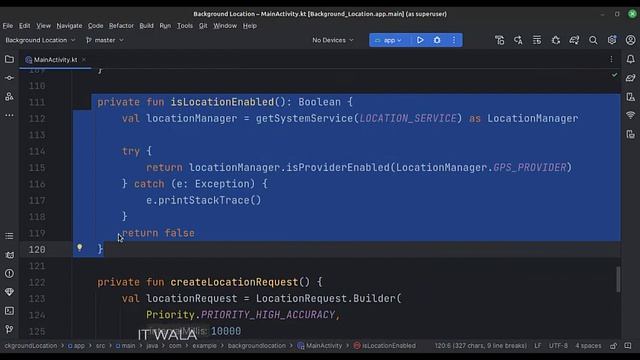Run the app with play button

pos(420,40)
